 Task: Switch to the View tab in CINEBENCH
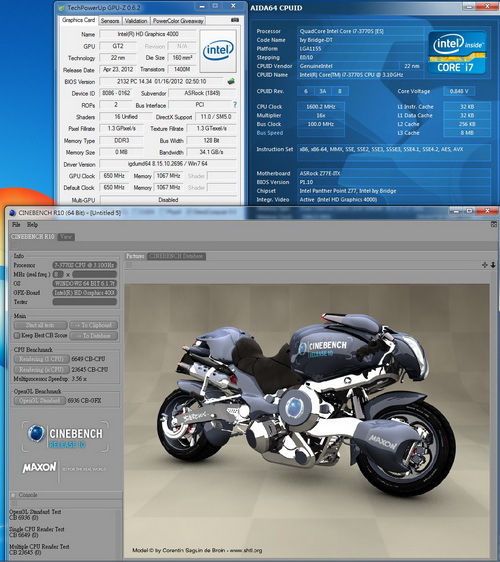[x=66, y=237]
